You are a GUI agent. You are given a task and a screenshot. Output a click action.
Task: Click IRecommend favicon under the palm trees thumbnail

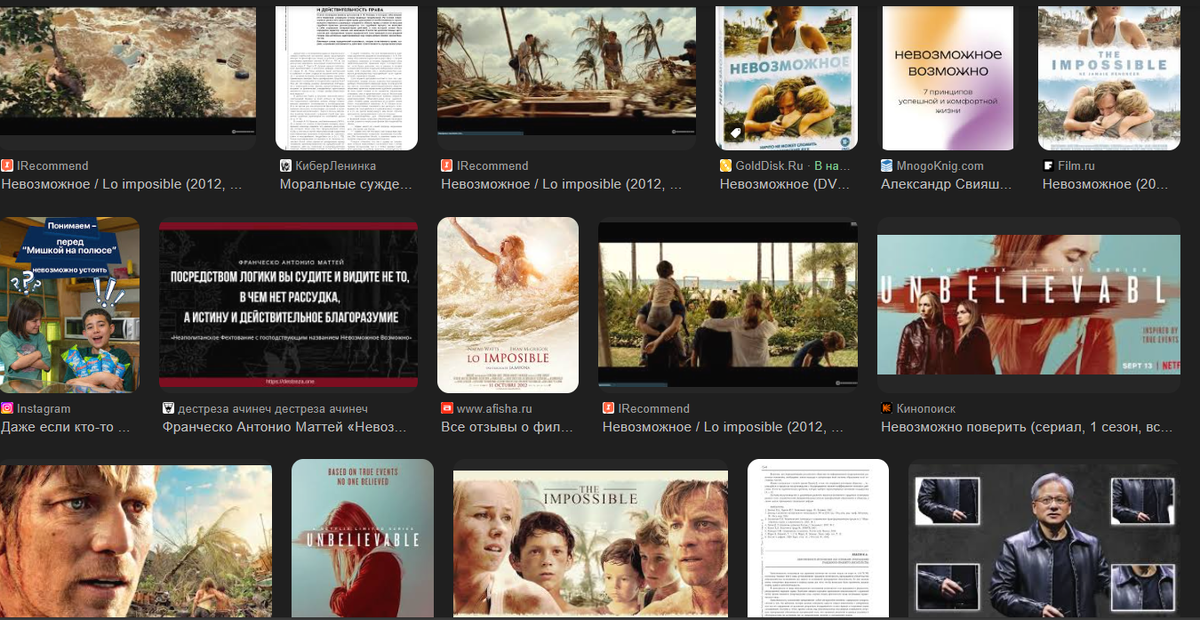pos(447,166)
